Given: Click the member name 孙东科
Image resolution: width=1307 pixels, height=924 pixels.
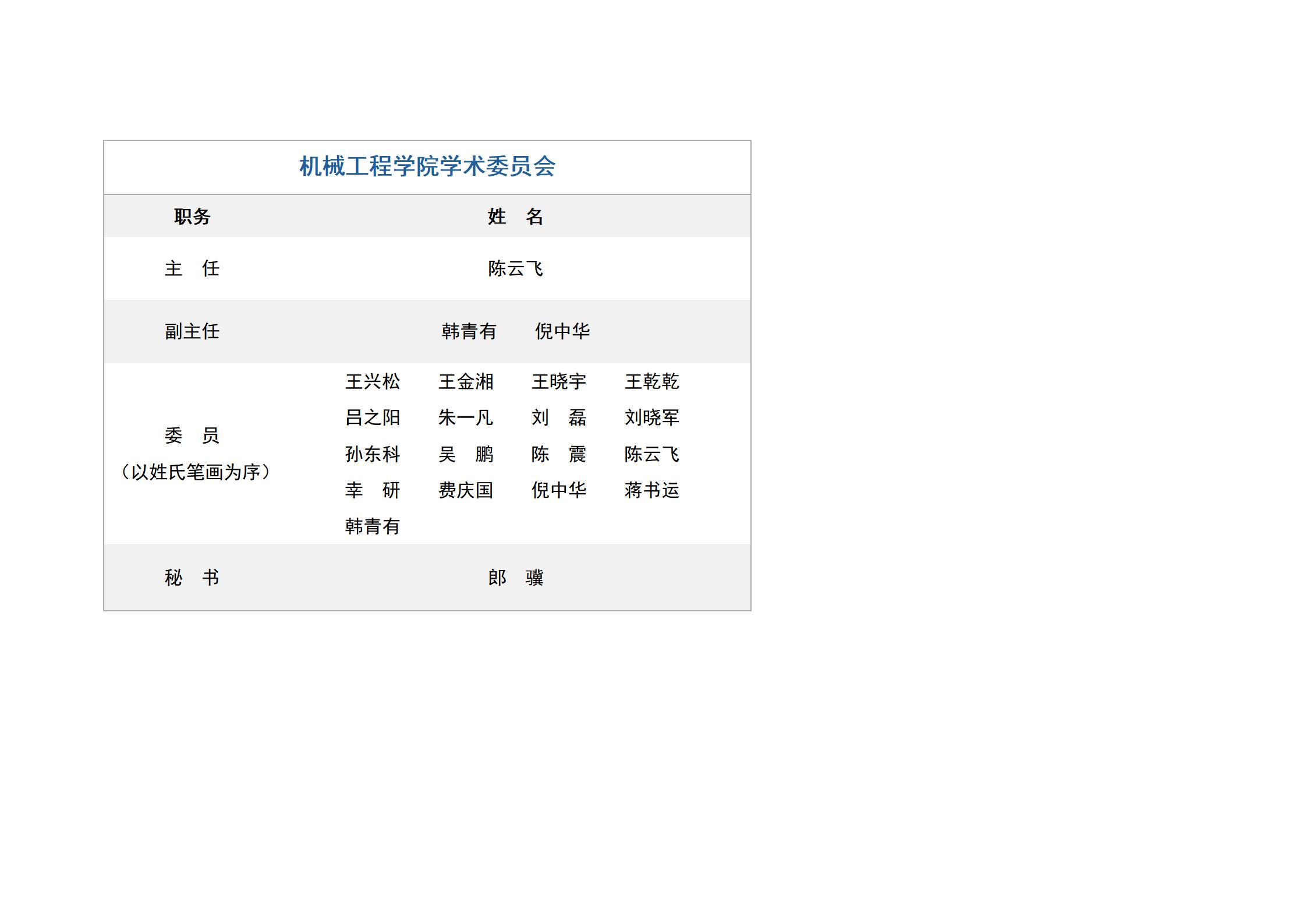Looking at the screenshot, I should coord(373,454).
